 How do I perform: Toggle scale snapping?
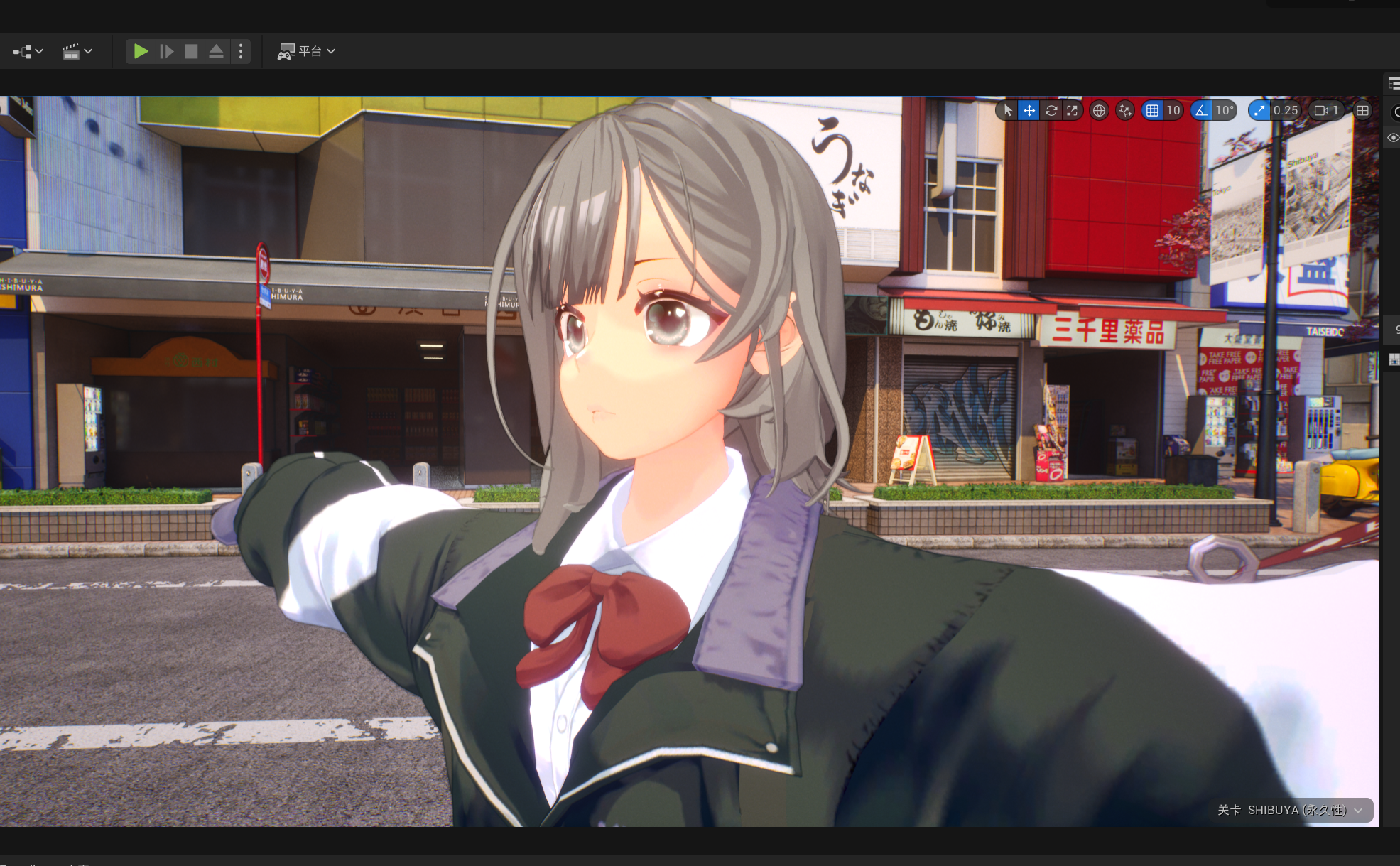tap(1259, 110)
